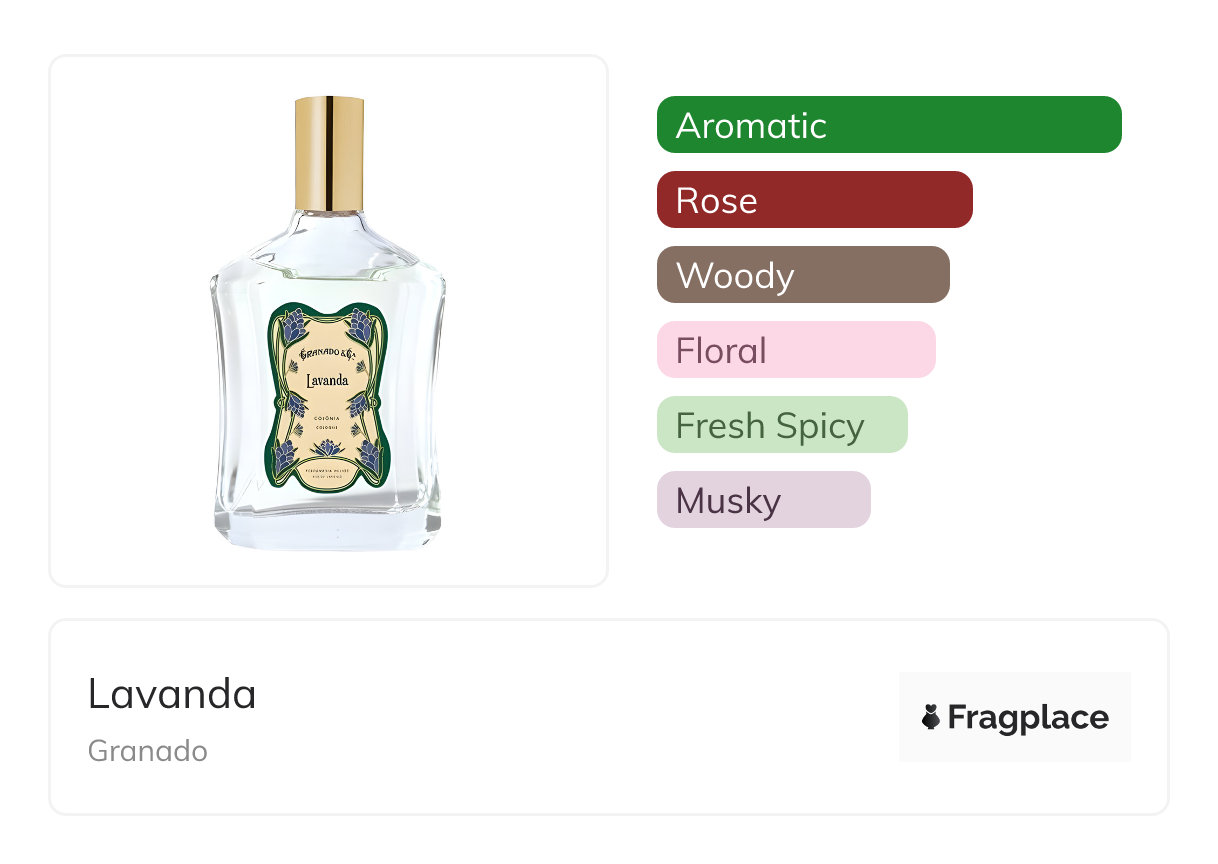
Task: Click the lower-right blue flower on the label
Action: [x=370, y=455]
